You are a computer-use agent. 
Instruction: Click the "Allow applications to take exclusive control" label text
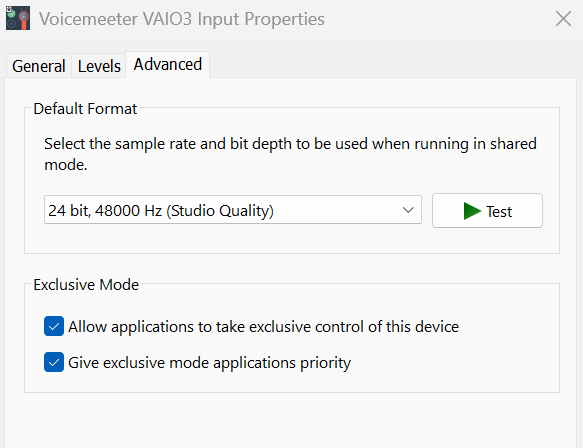[x=264, y=327]
